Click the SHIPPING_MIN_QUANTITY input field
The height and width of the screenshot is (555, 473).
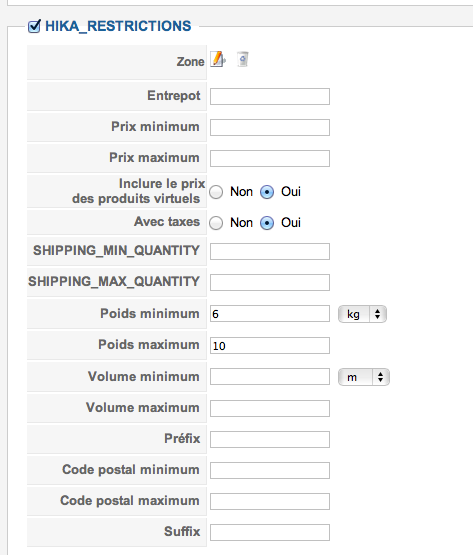pyautogui.click(x=270, y=251)
